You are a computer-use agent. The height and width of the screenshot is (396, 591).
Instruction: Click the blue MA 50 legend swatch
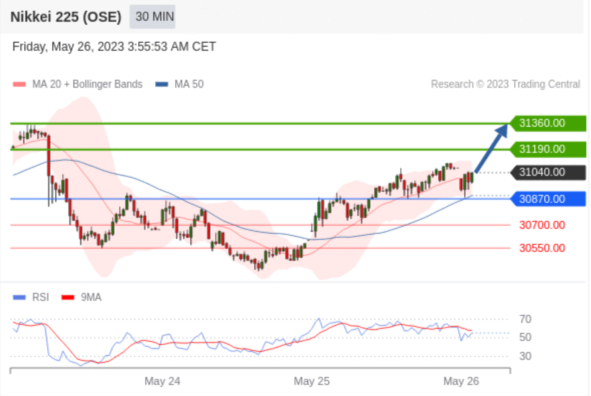pyautogui.click(x=162, y=84)
